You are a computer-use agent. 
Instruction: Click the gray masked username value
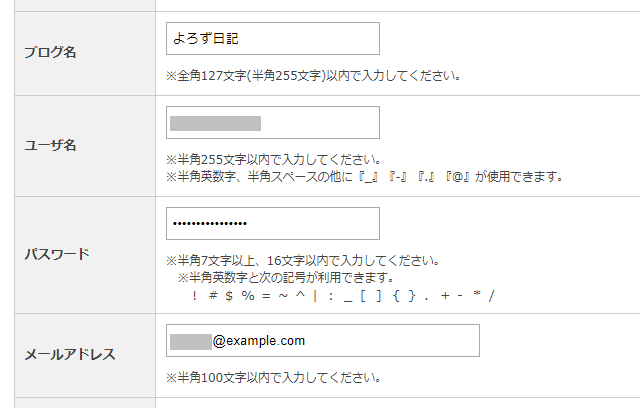(x=215, y=123)
